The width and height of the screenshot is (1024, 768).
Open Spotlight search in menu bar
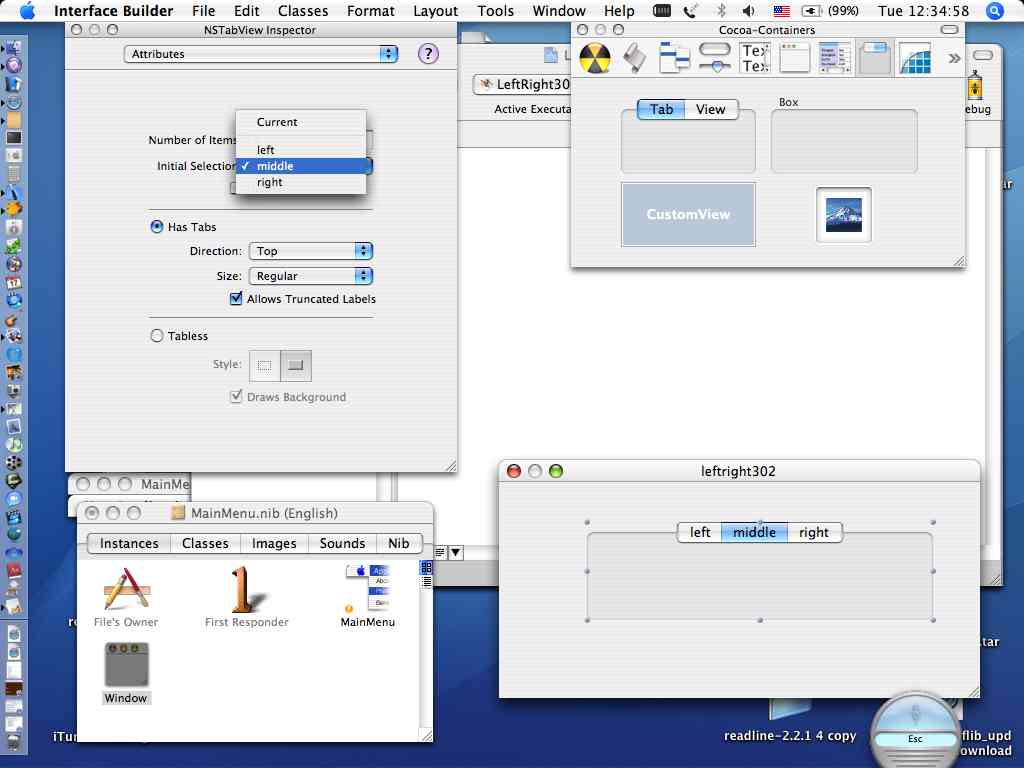tap(995, 11)
